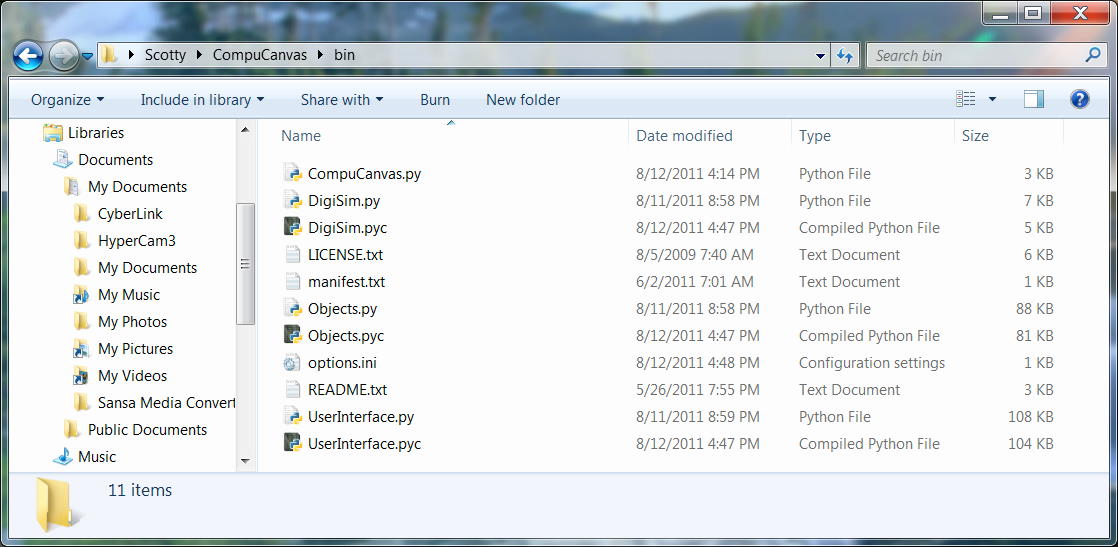Open Include in library menu

click(x=202, y=100)
